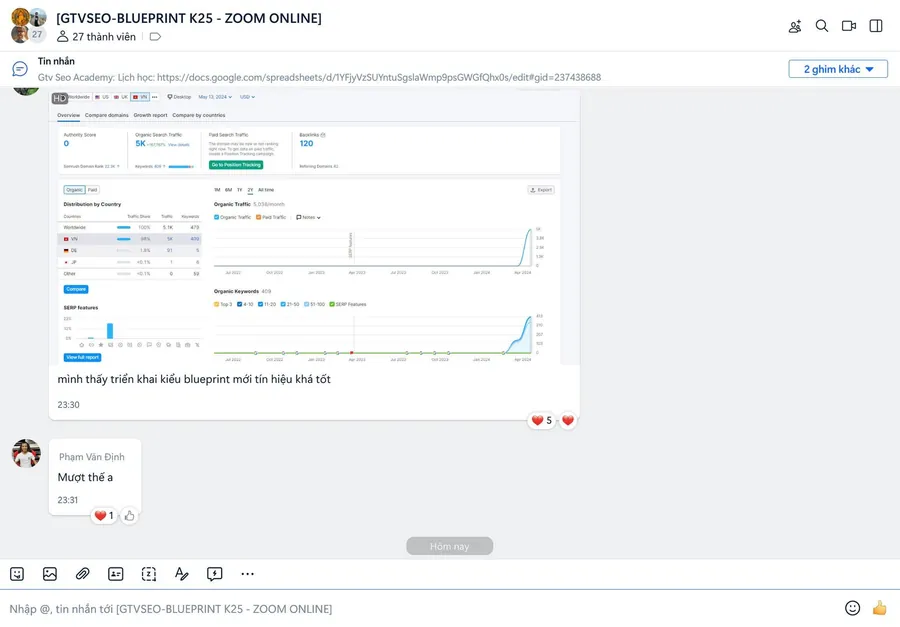This screenshot has height=627, width=900.
Task: Toggle the conversation info side panel
Action: click(876, 26)
